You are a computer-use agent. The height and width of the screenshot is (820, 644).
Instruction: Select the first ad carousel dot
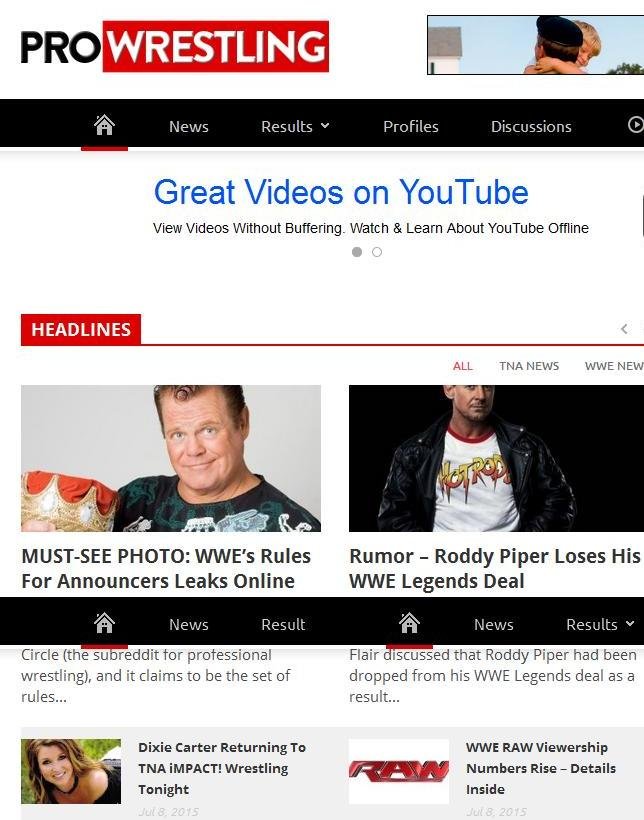(x=357, y=252)
